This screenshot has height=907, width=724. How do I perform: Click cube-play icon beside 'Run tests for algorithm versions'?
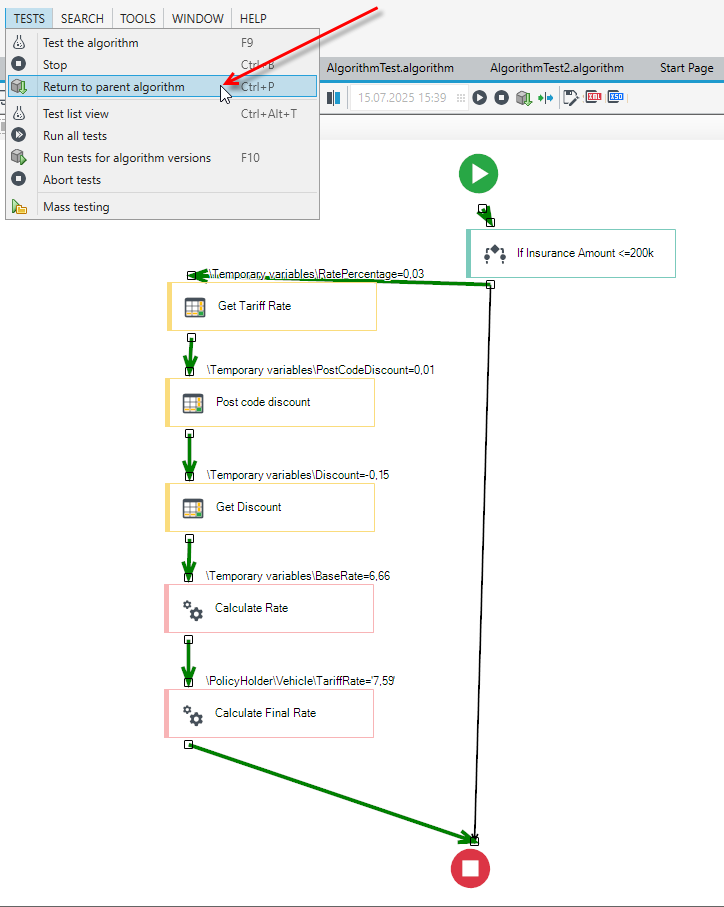tap(19, 157)
